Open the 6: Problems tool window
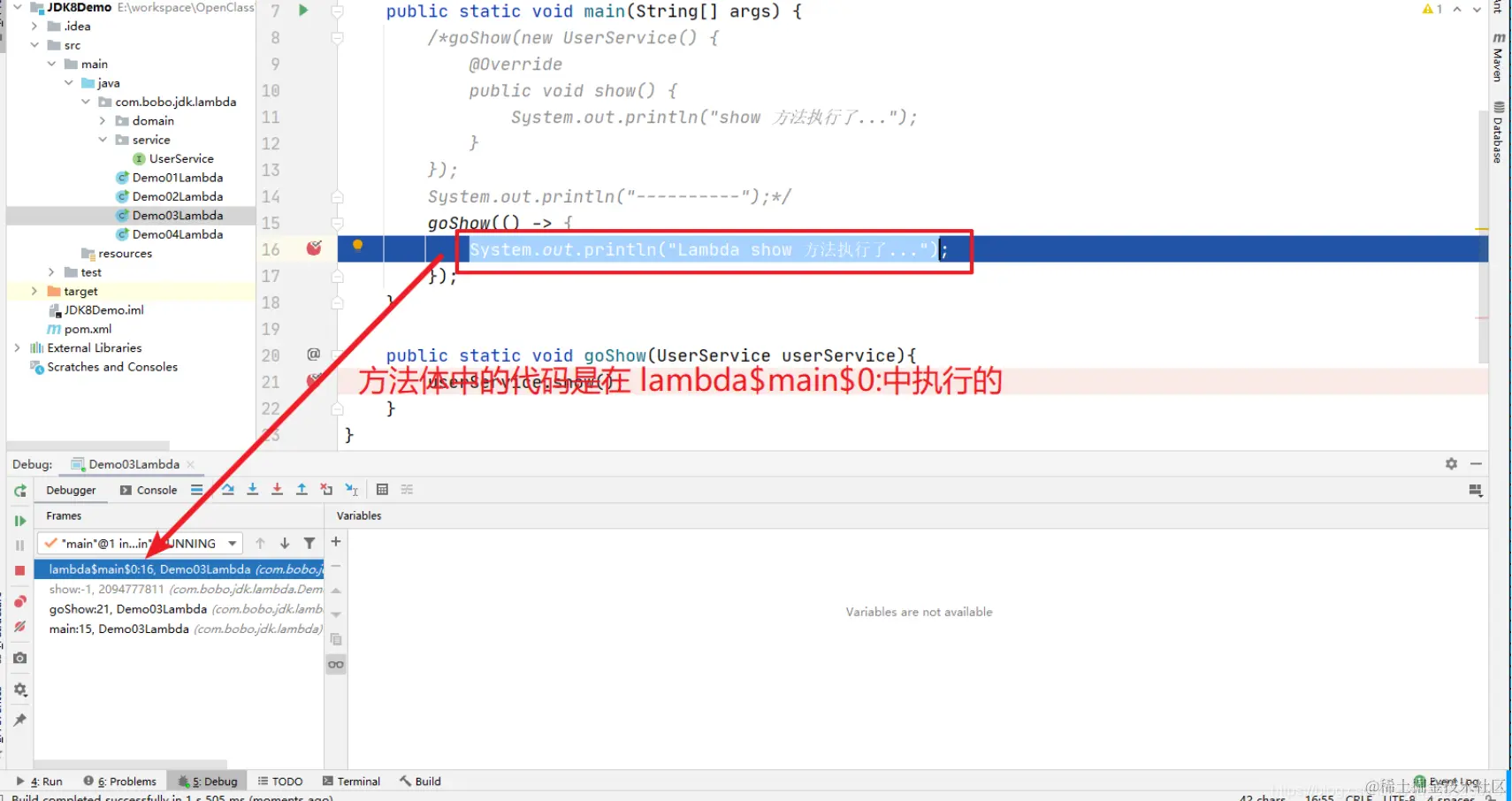This screenshot has width=1512, height=801. click(119, 782)
